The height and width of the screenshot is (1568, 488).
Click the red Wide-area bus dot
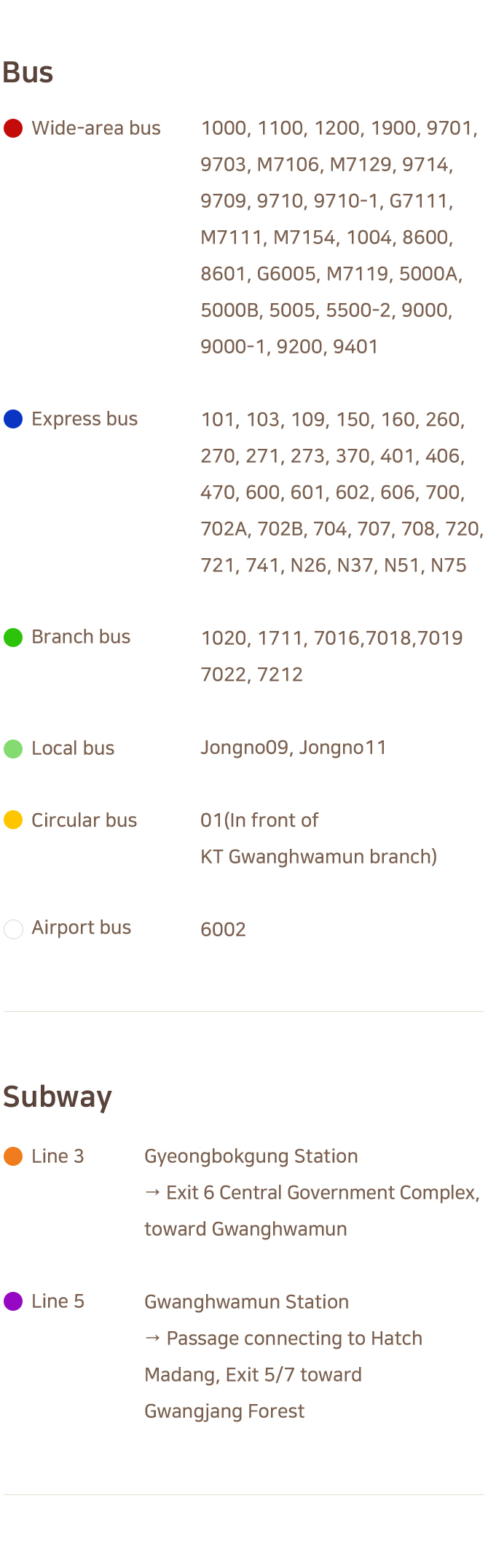coord(13,128)
